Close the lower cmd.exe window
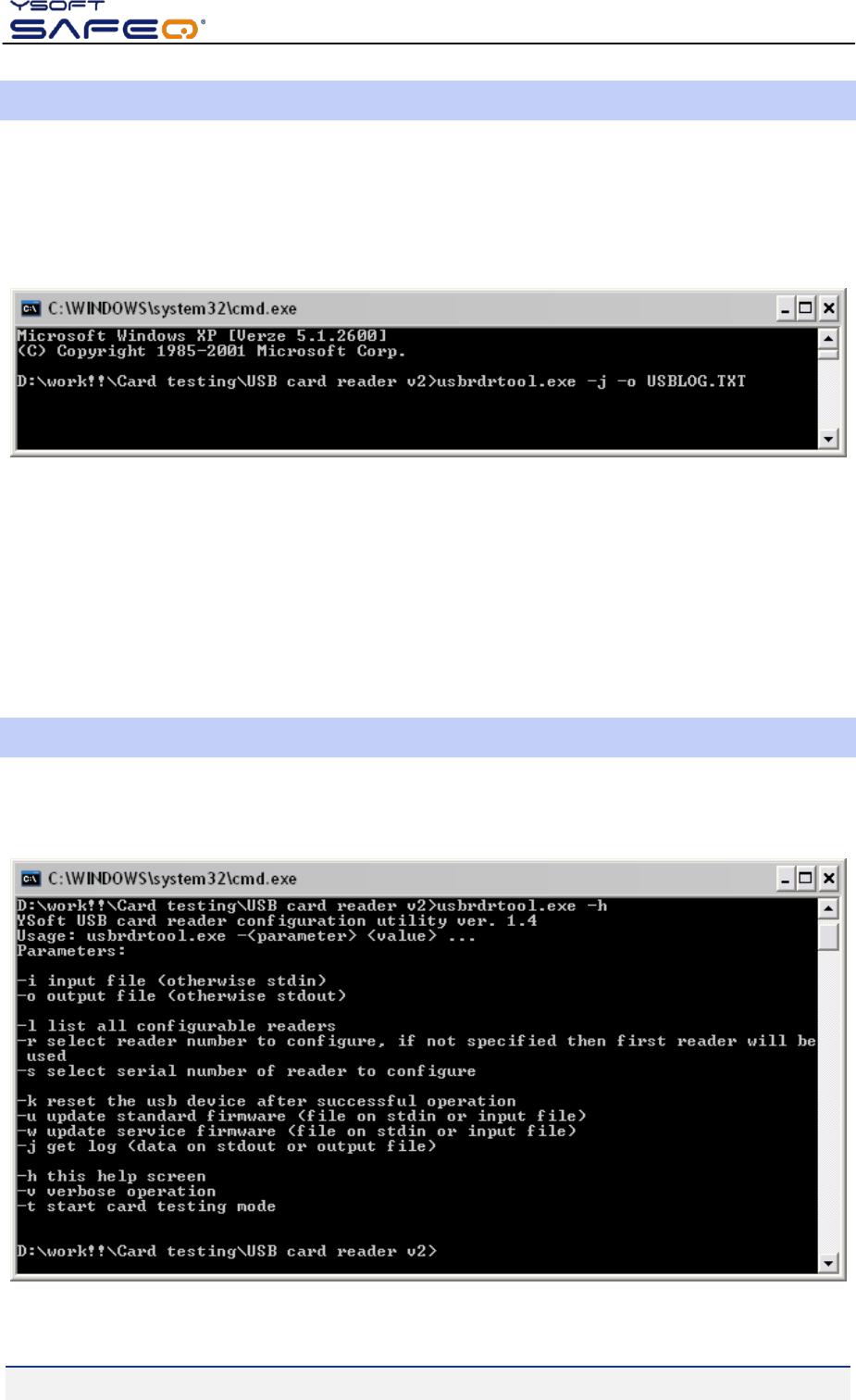856x1400 pixels. click(x=828, y=879)
